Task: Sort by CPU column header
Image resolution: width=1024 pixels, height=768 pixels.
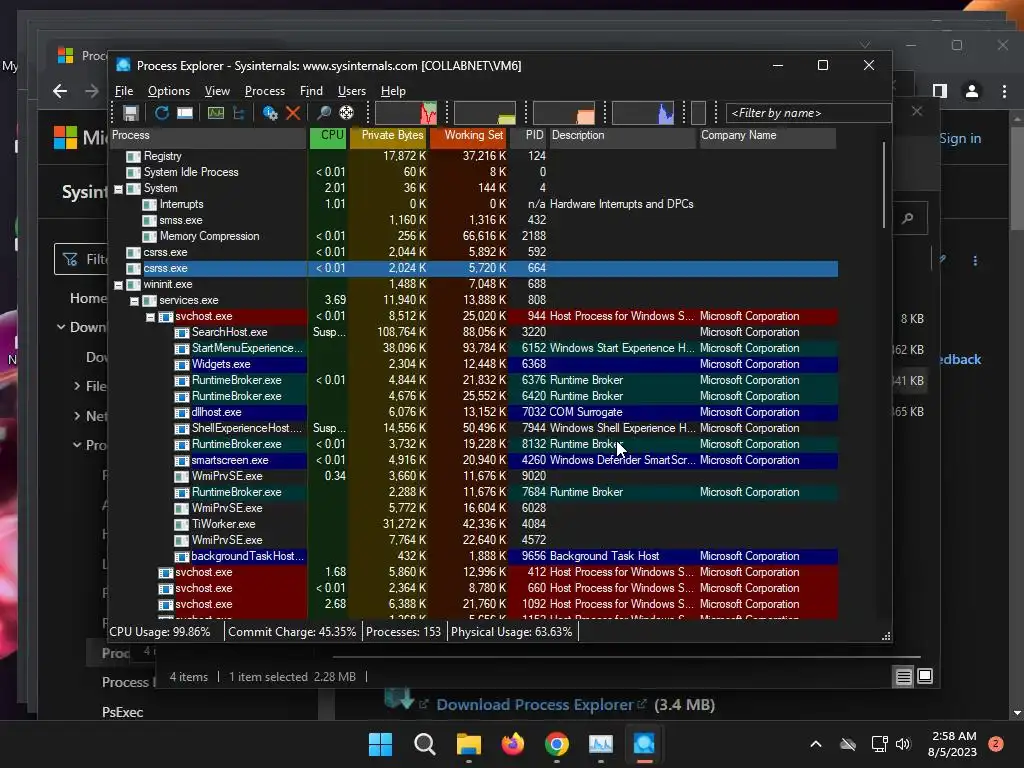Action: tap(327, 136)
